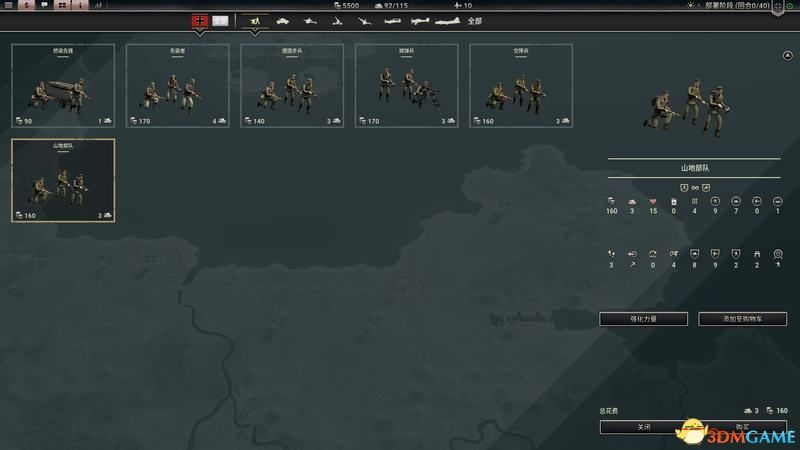Viewport: 800px width, 450px height.
Task: Switch to the towed gun class tab
Action: click(x=310, y=21)
